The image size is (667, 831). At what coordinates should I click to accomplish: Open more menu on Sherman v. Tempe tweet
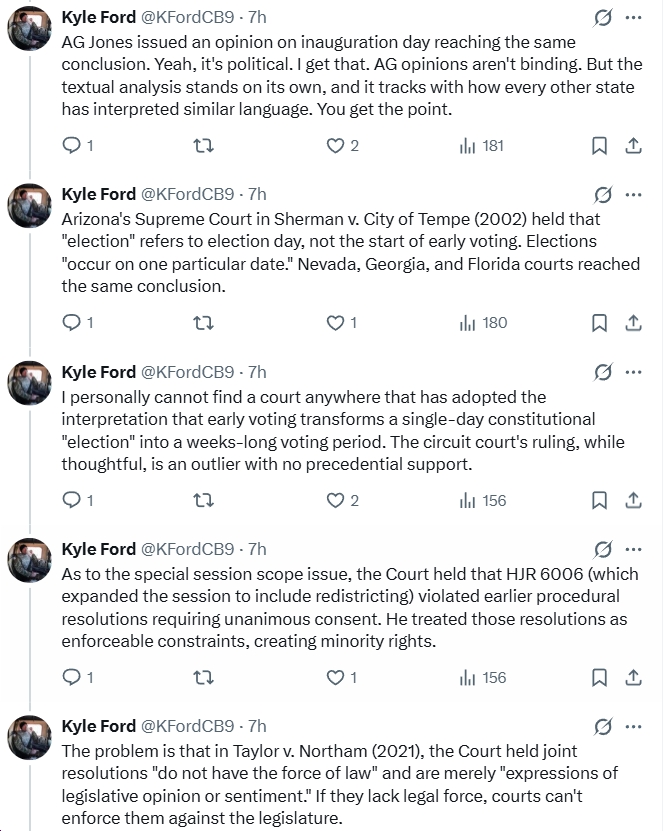(x=633, y=194)
